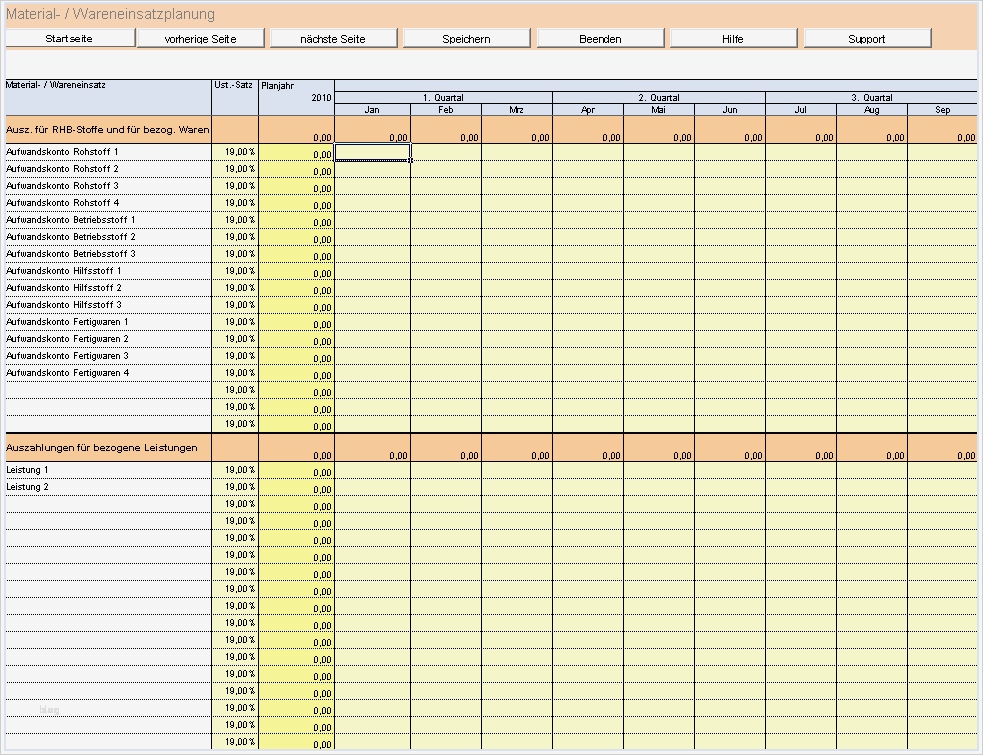983x755 pixels.
Task: Click the Aufwandskonto Betriebsstoff 1 label
Action: coord(71,219)
